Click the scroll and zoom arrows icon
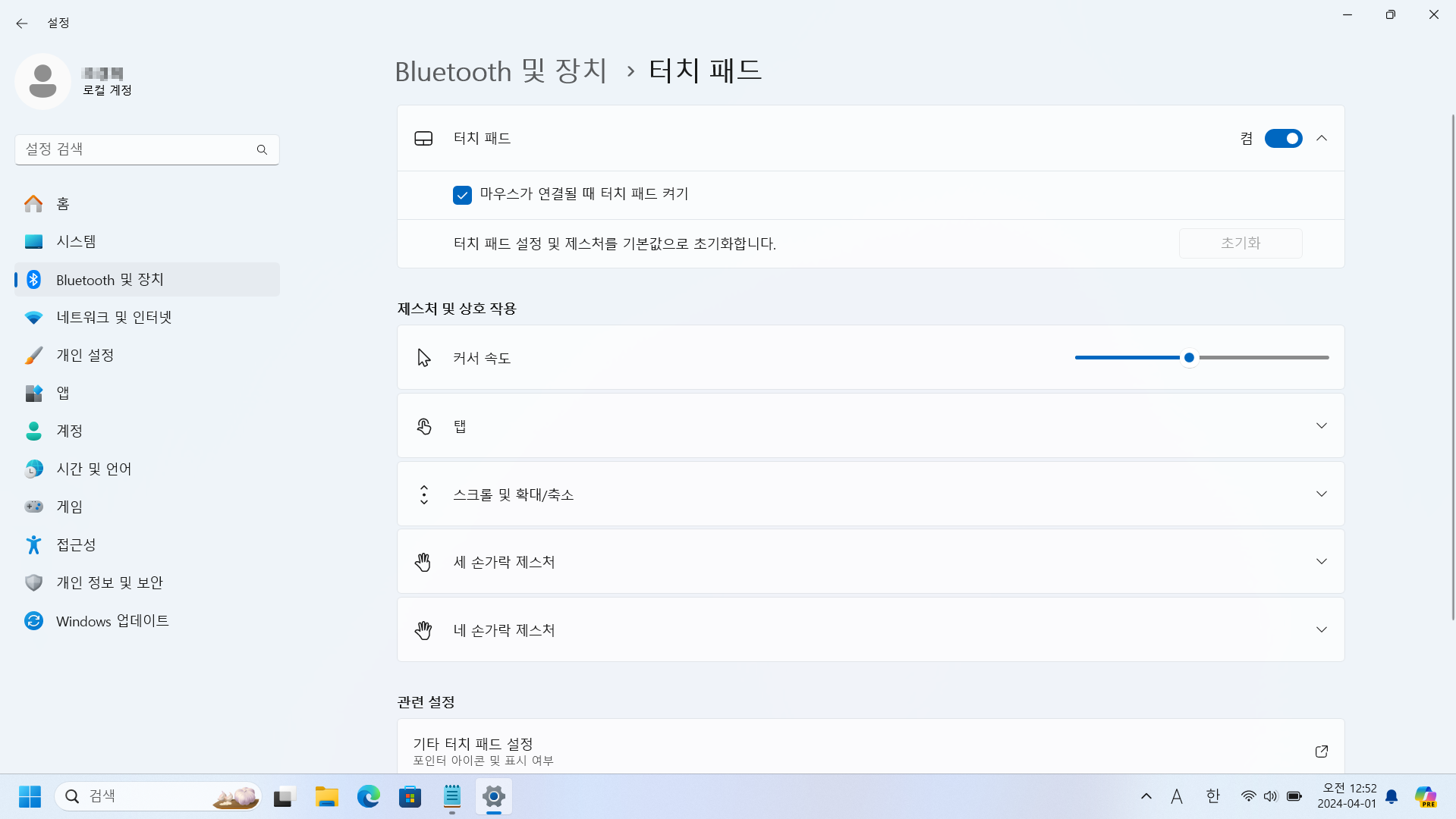 tap(423, 494)
